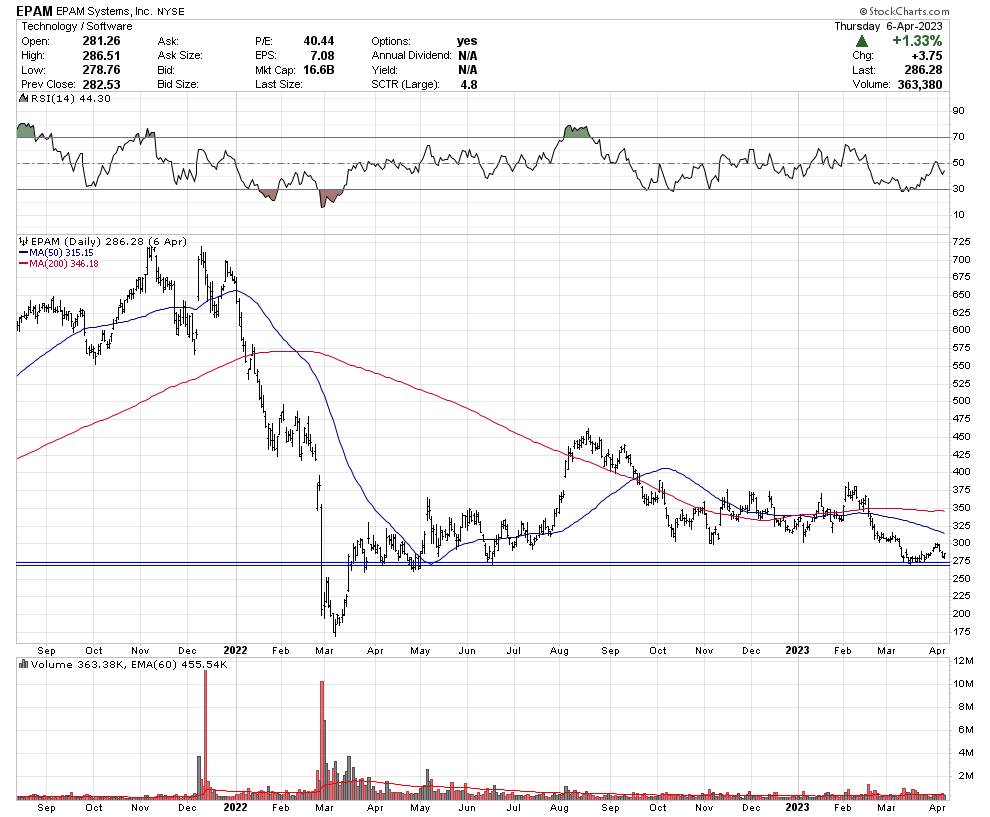Click the green up-arrow change indicator
This screenshot has height=817, width=990.
click(x=861, y=41)
